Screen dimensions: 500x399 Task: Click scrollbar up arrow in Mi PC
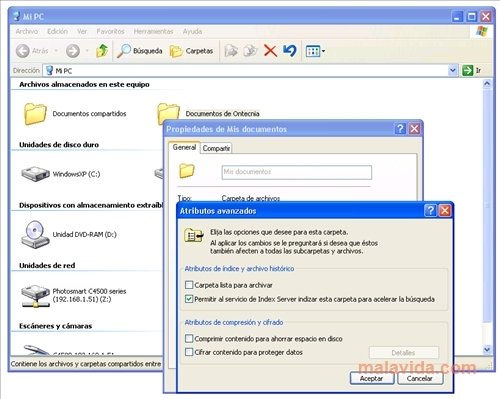tap(487, 83)
